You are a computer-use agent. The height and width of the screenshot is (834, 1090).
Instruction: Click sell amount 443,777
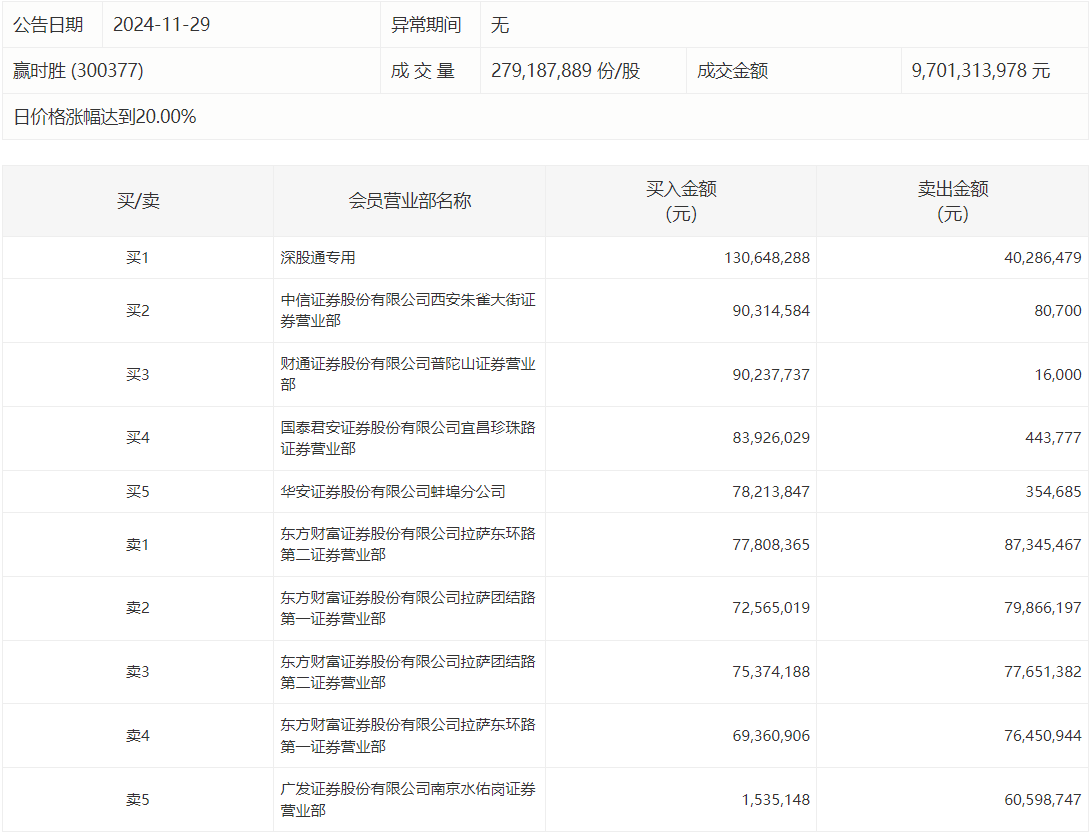click(x=1053, y=438)
